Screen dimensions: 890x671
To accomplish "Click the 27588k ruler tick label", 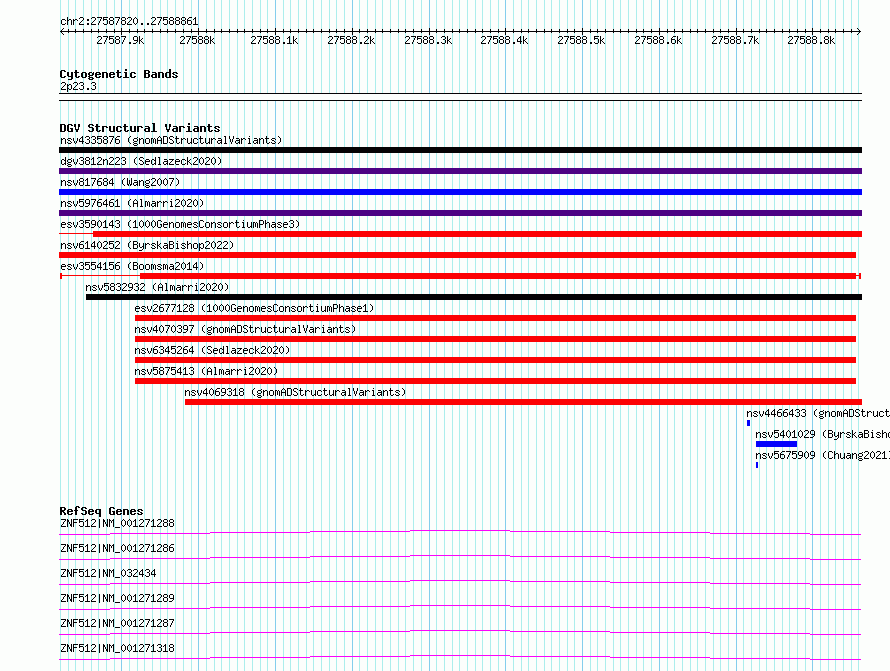I will [x=197, y=40].
